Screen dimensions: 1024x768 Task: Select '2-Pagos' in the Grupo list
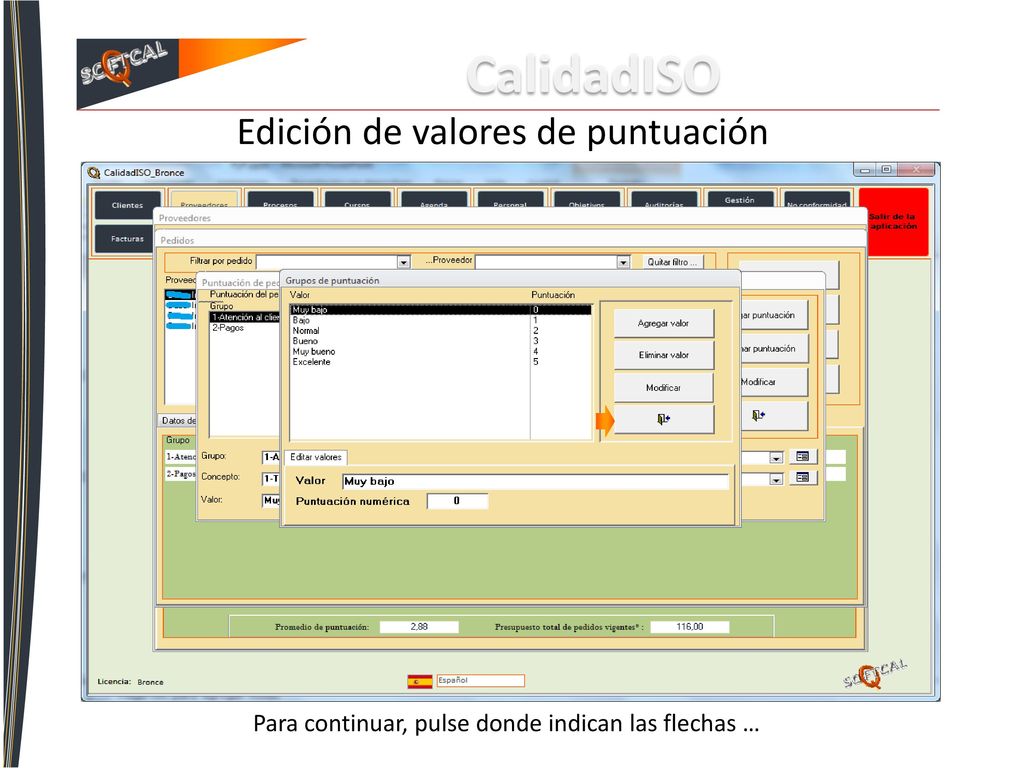coord(245,328)
